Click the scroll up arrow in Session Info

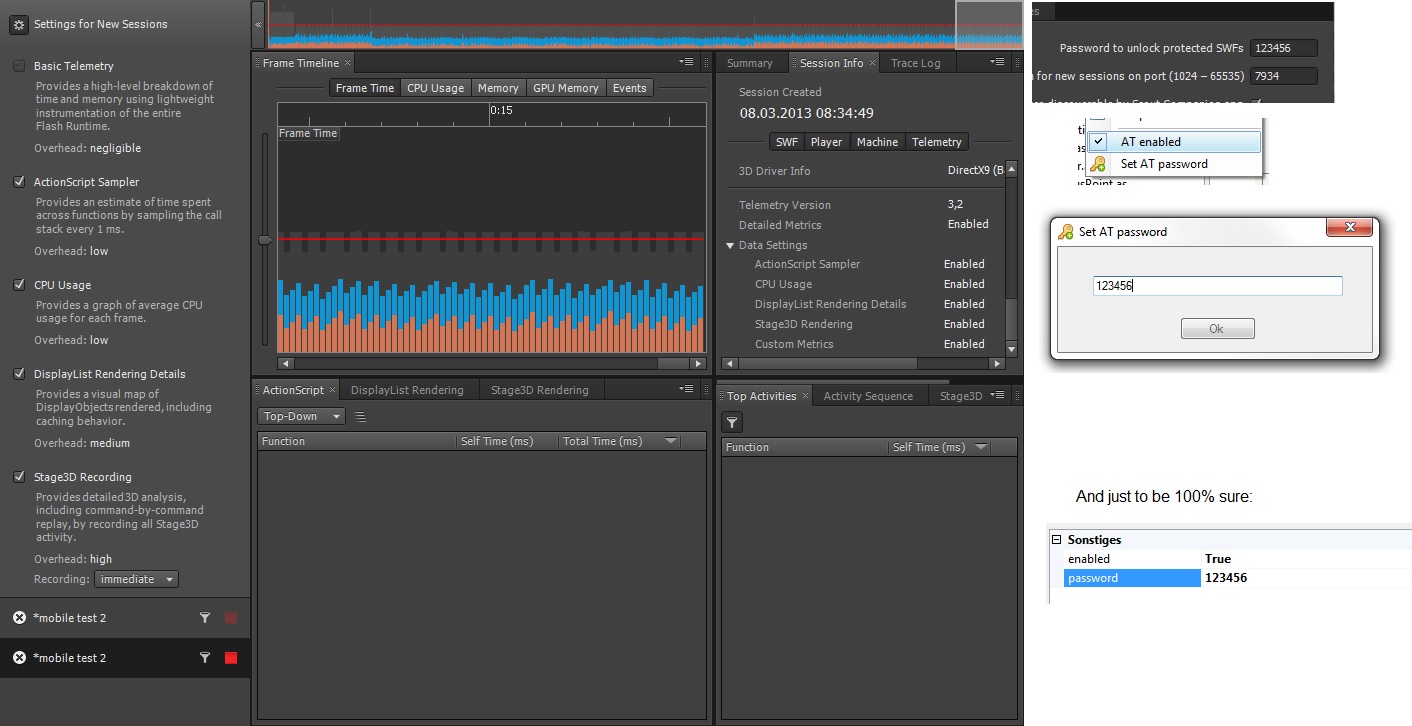(1011, 169)
